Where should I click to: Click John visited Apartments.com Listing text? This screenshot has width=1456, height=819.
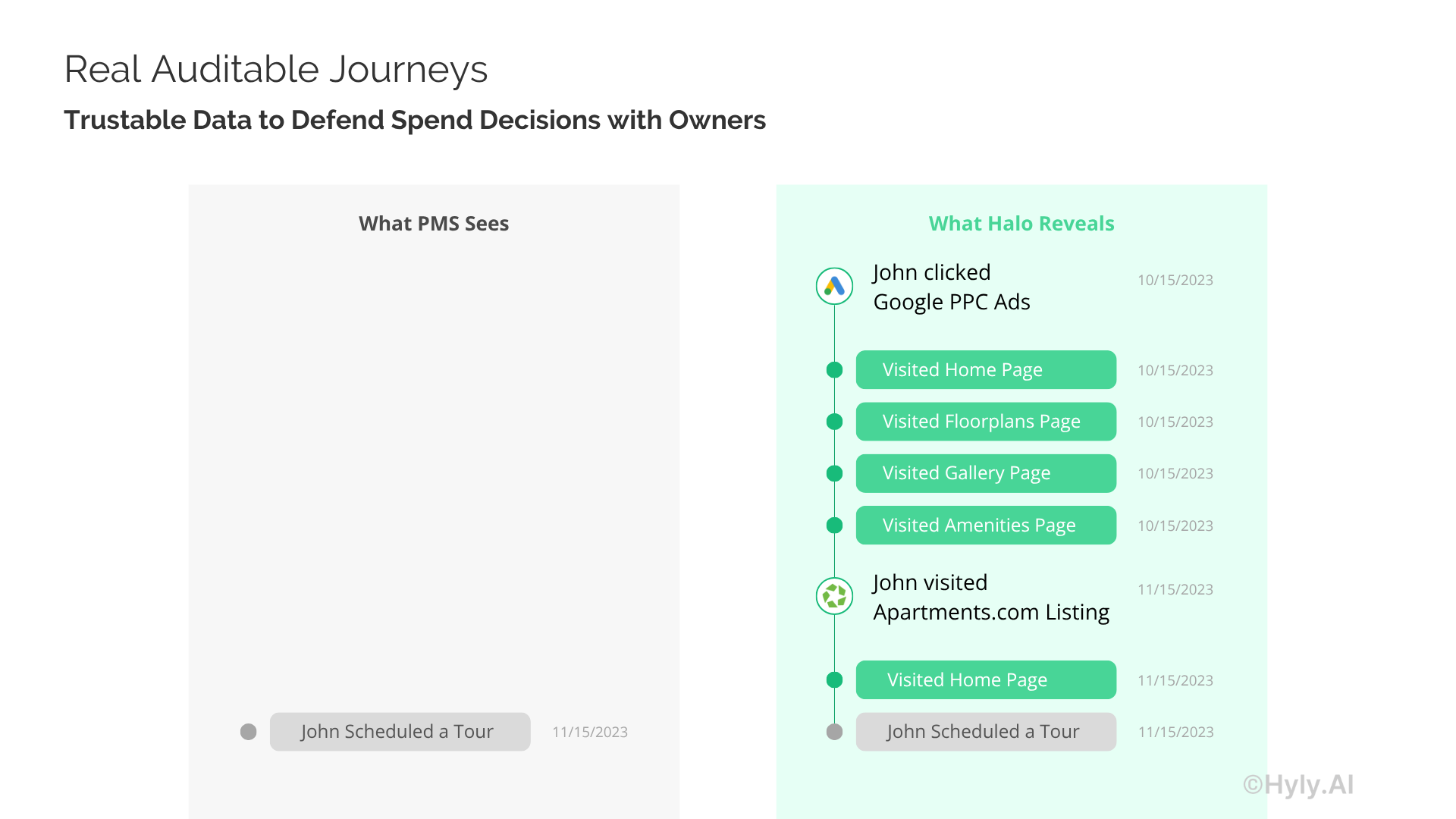point(990,598)
